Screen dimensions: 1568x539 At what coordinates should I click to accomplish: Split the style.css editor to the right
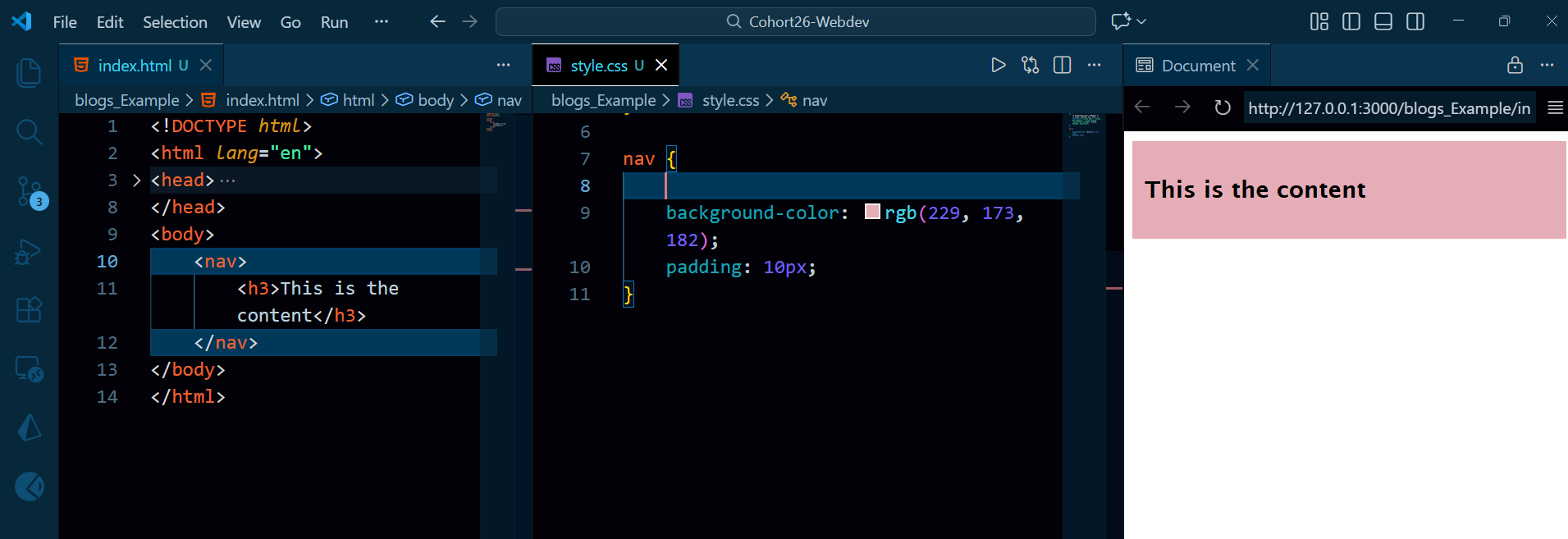coord(1062,65)
